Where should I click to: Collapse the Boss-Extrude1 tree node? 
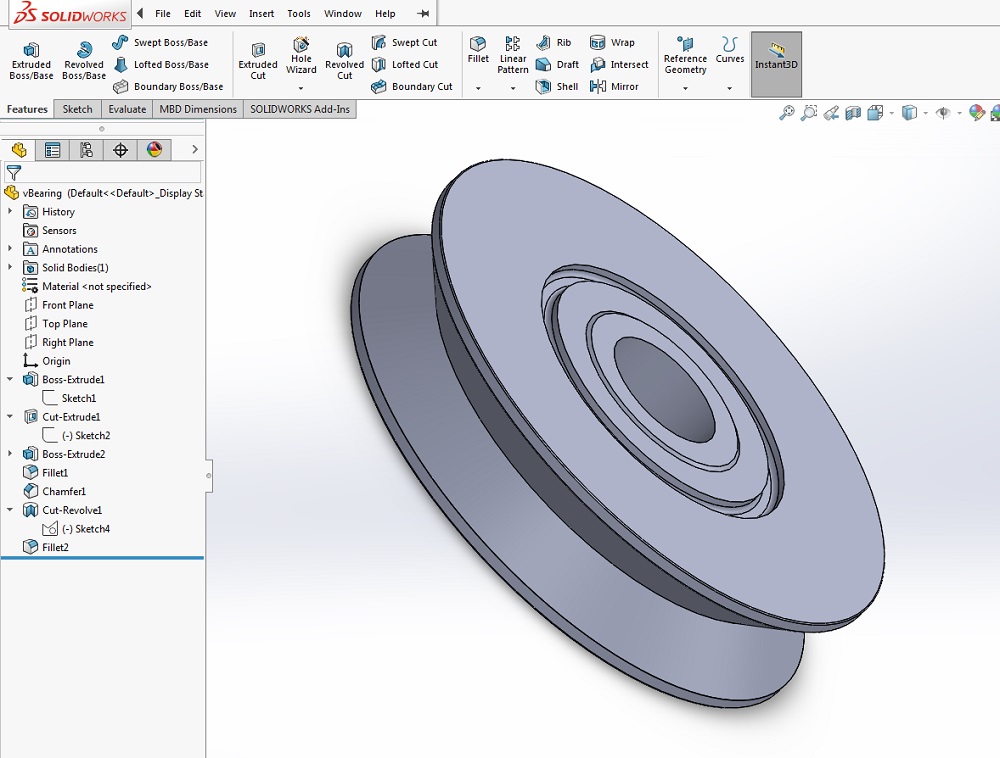coord(10,380)
